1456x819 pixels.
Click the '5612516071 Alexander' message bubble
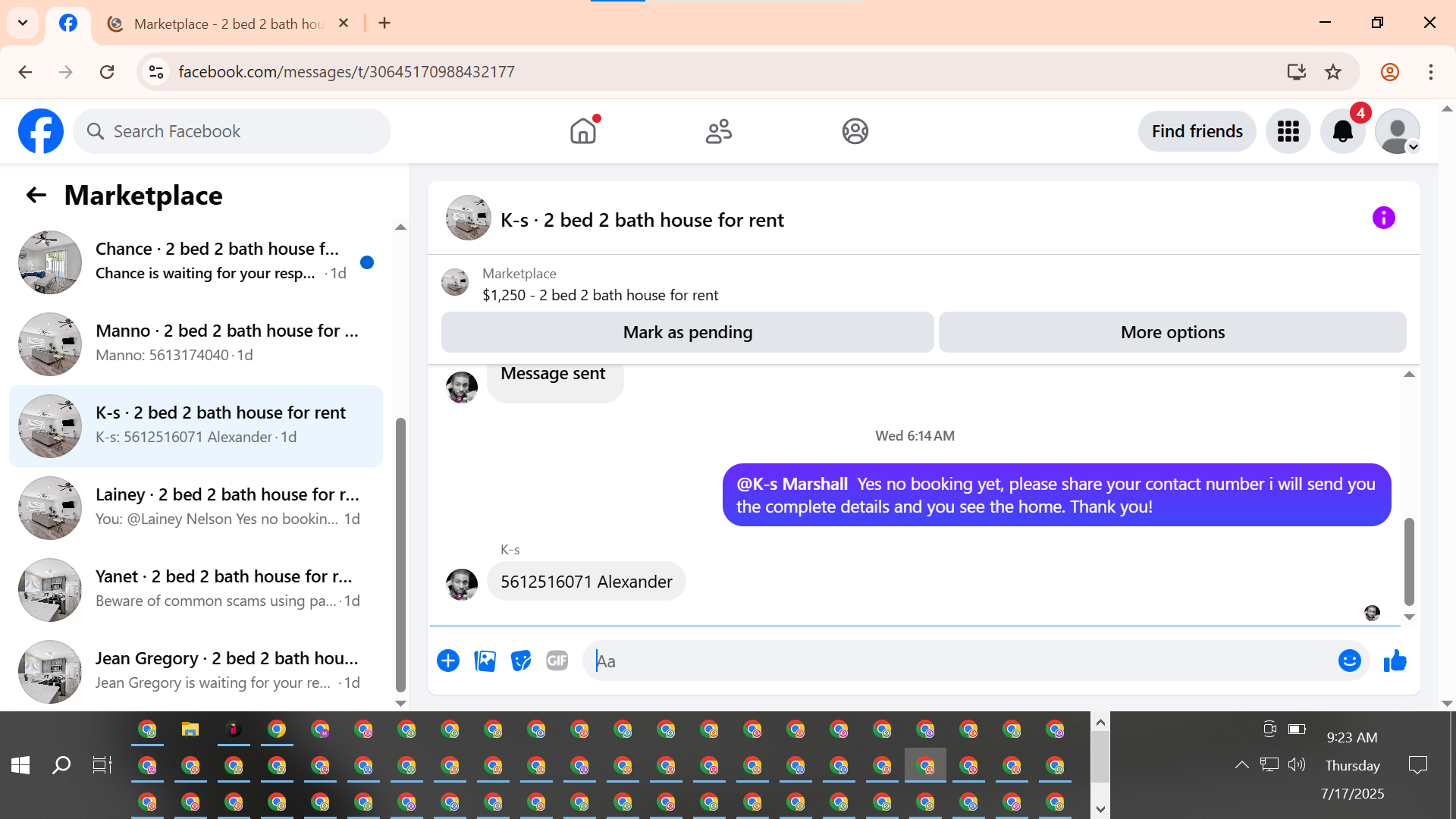[x=586, y=582]
